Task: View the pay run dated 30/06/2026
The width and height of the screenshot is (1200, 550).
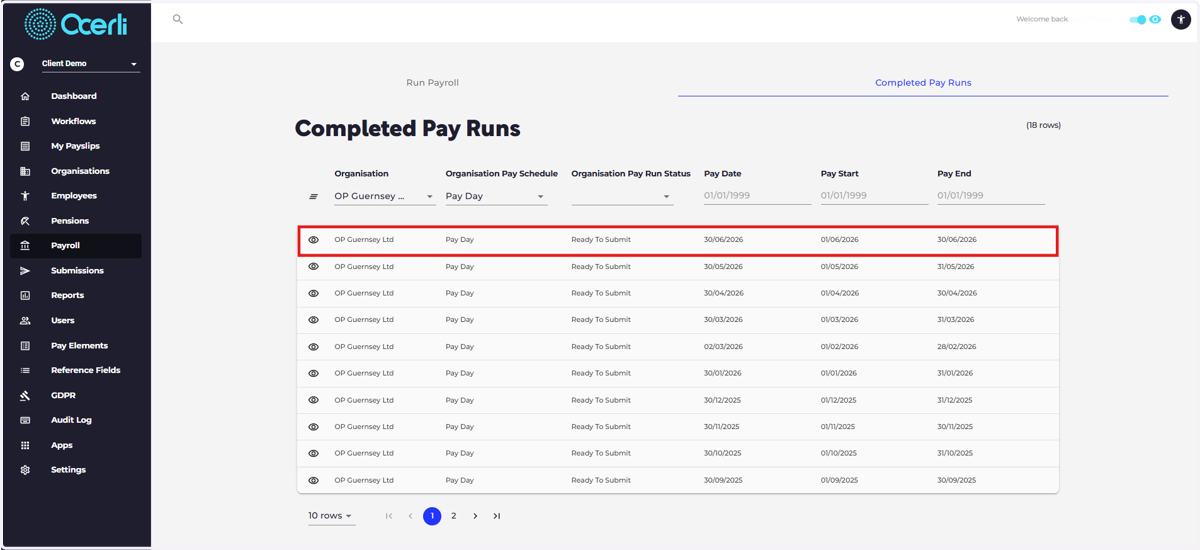Action: (x=313, y=240)
